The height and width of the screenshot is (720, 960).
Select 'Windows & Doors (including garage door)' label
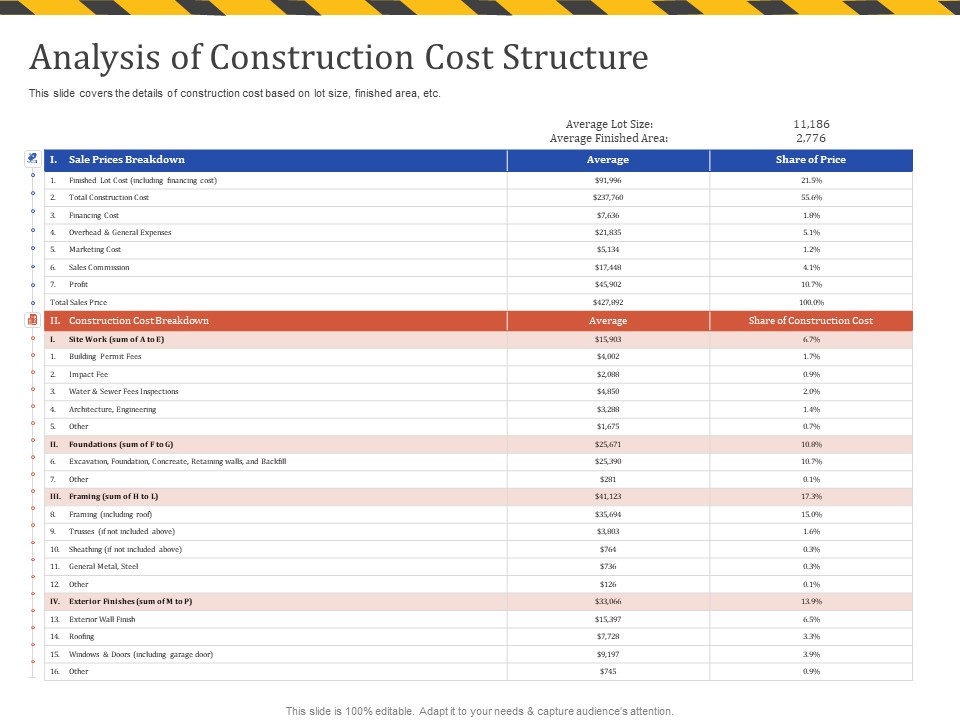point(141,654)
